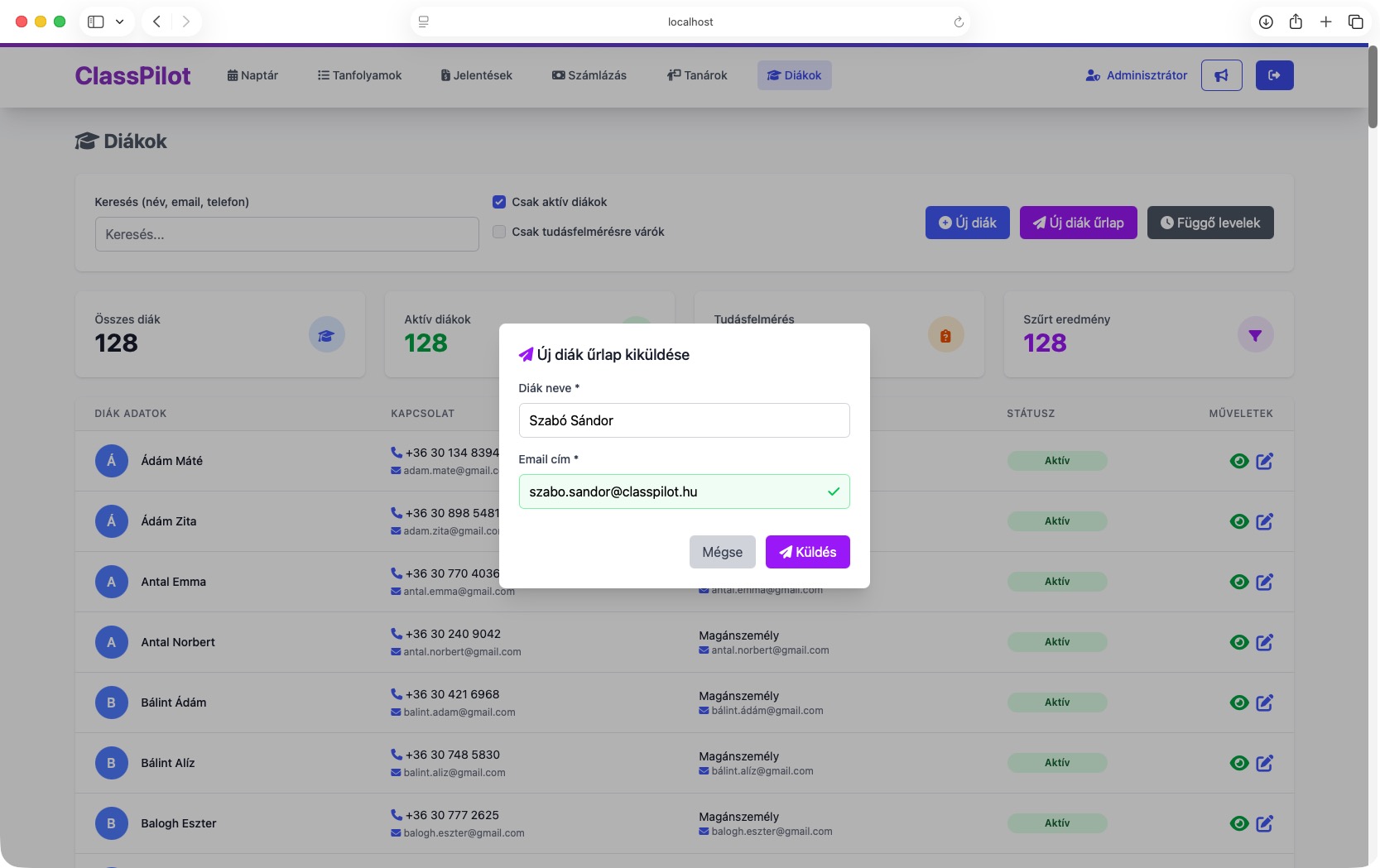The height and width of the screenshot is (868, 1380).
Task: Click the browser share icon
Action: click(1296, 22)
